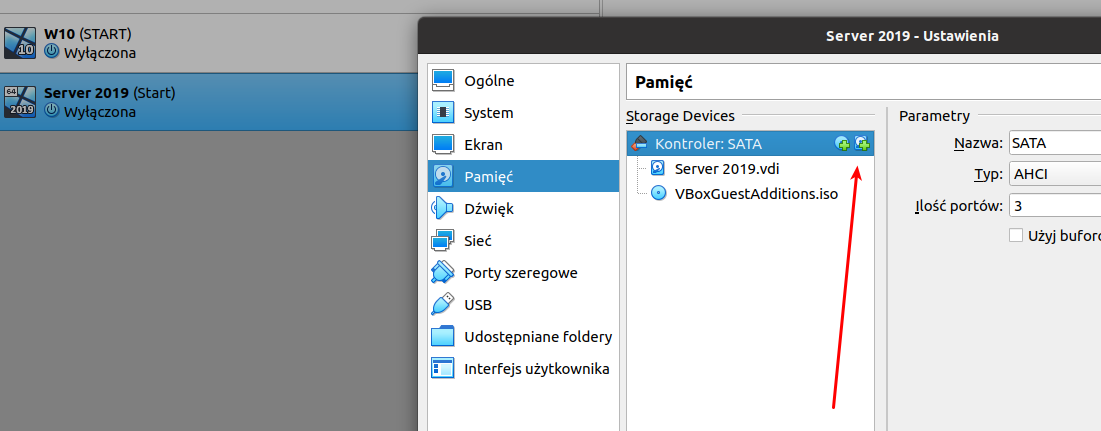Click the Server 2019.vdi disk icon
The height and width of the screenshot is (431, 1101).
pos(658,168)
